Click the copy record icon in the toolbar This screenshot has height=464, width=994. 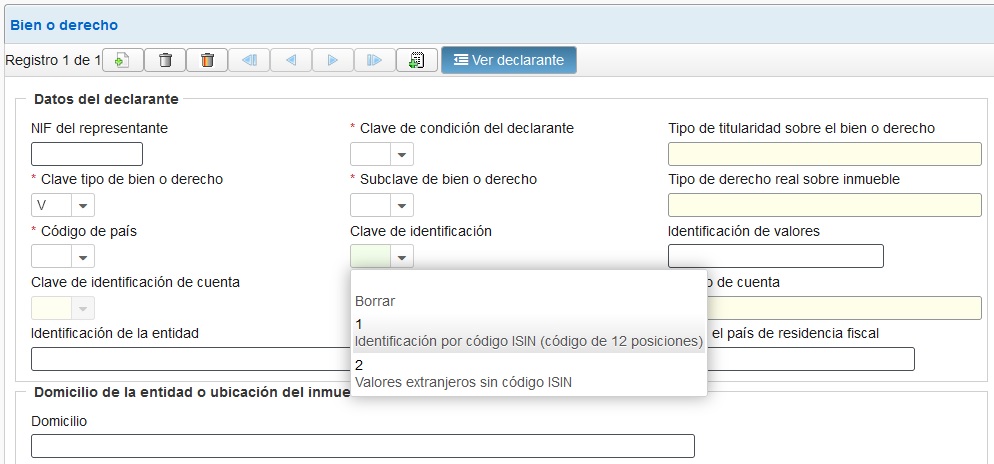417,60
